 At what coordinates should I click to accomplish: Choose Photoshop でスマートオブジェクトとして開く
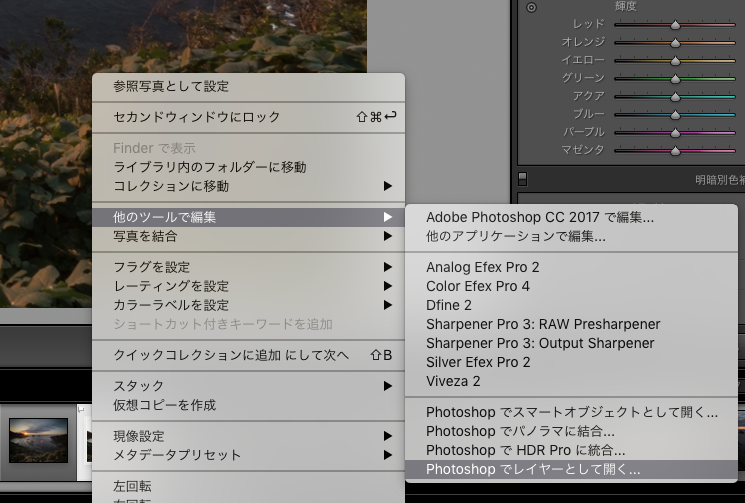pos(571,412)
